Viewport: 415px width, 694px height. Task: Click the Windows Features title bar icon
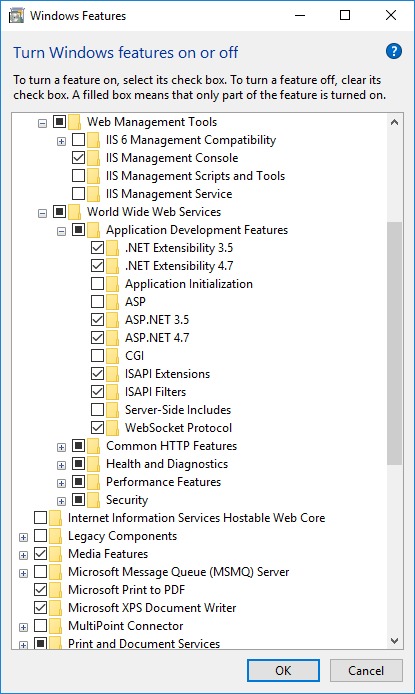(x=16, y=15)
